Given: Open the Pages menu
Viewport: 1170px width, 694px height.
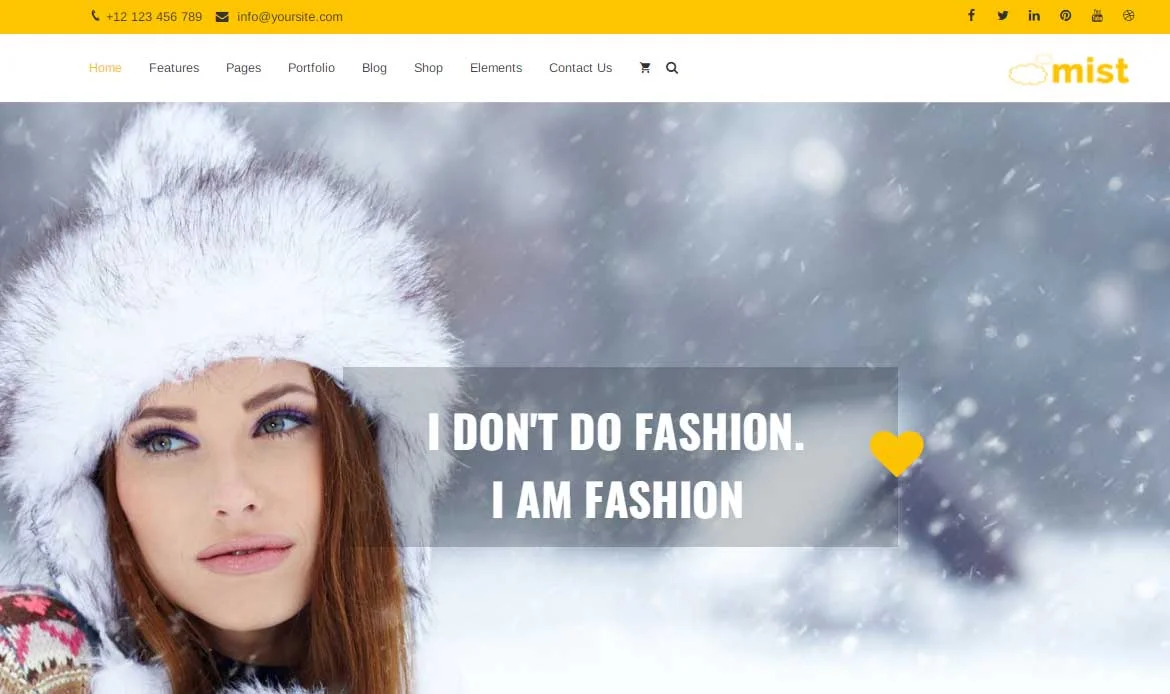Looking at the screenshot, I should (243, 68).
